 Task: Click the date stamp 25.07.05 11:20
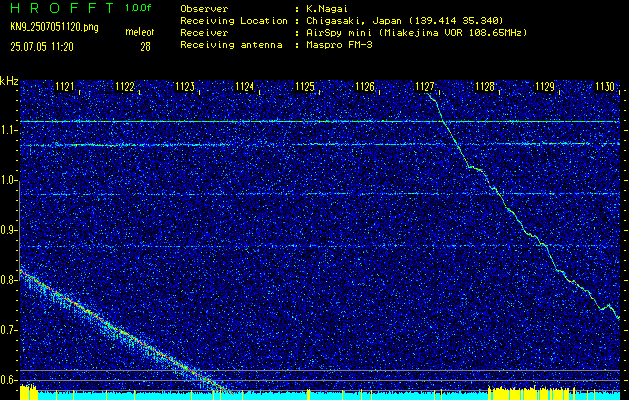click(42, 47)
